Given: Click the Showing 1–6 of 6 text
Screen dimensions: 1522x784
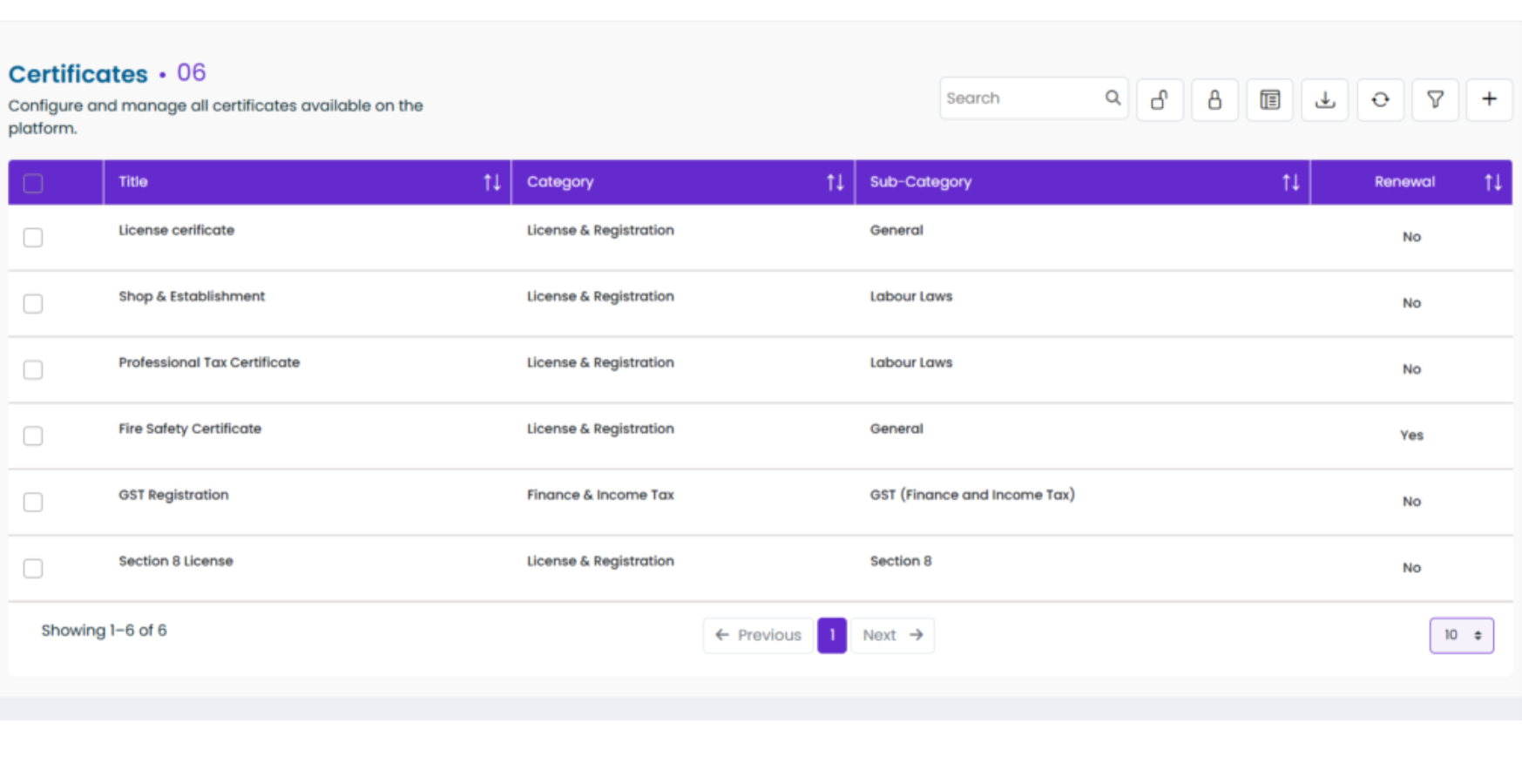Looking at the screenshot, I should tap(104, 630).
